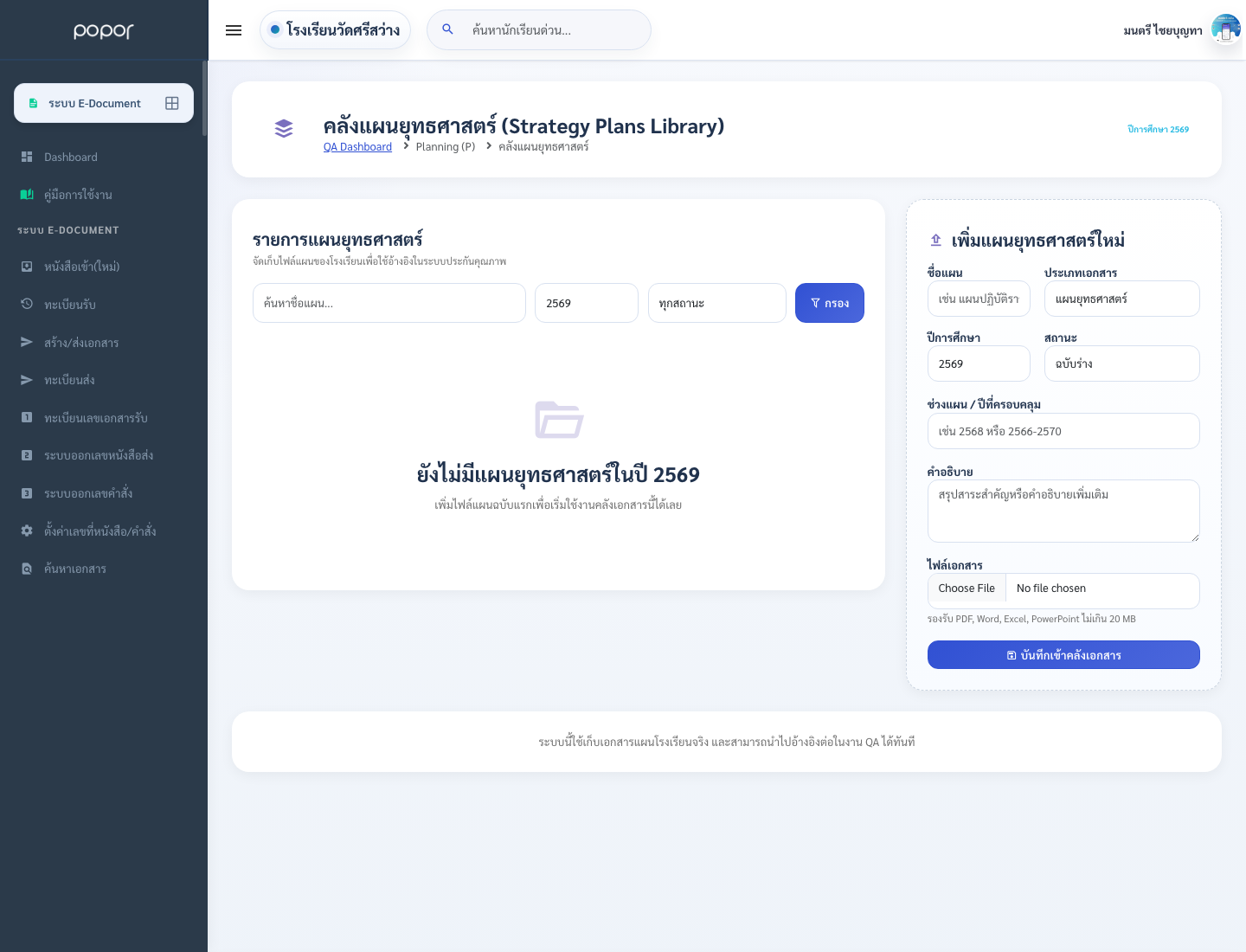The width and height of the screenshot is (1246, 952).
Task: Click the ทะเบียนเลขเอกสารรับ number-one icon
Action: click(27, 417)
